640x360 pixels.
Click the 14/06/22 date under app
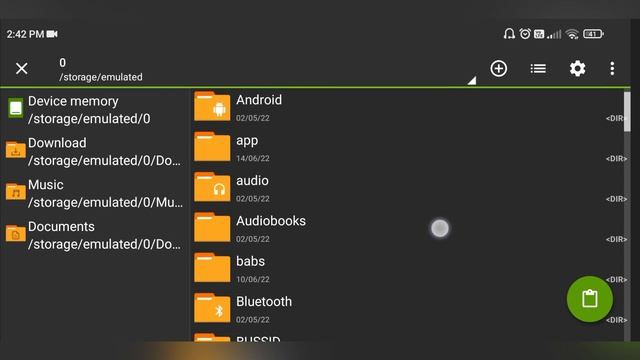point(253,158)
